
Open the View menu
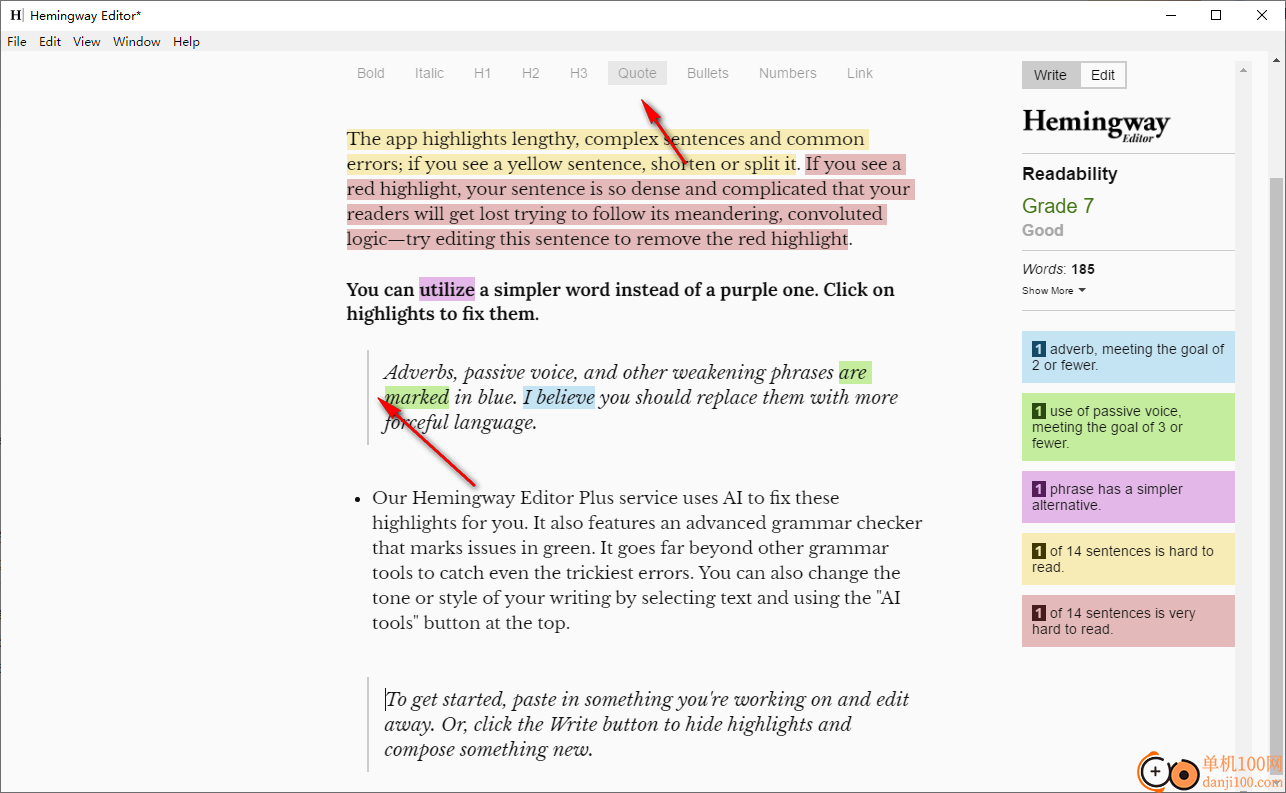tap(87, 42)
